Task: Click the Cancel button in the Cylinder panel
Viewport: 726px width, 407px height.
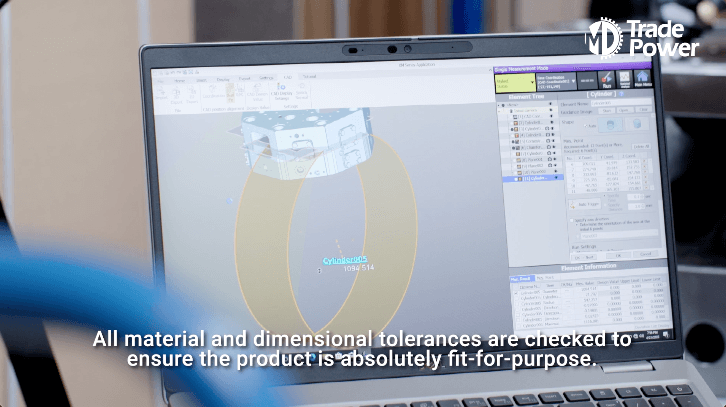Action: point(644,253)
